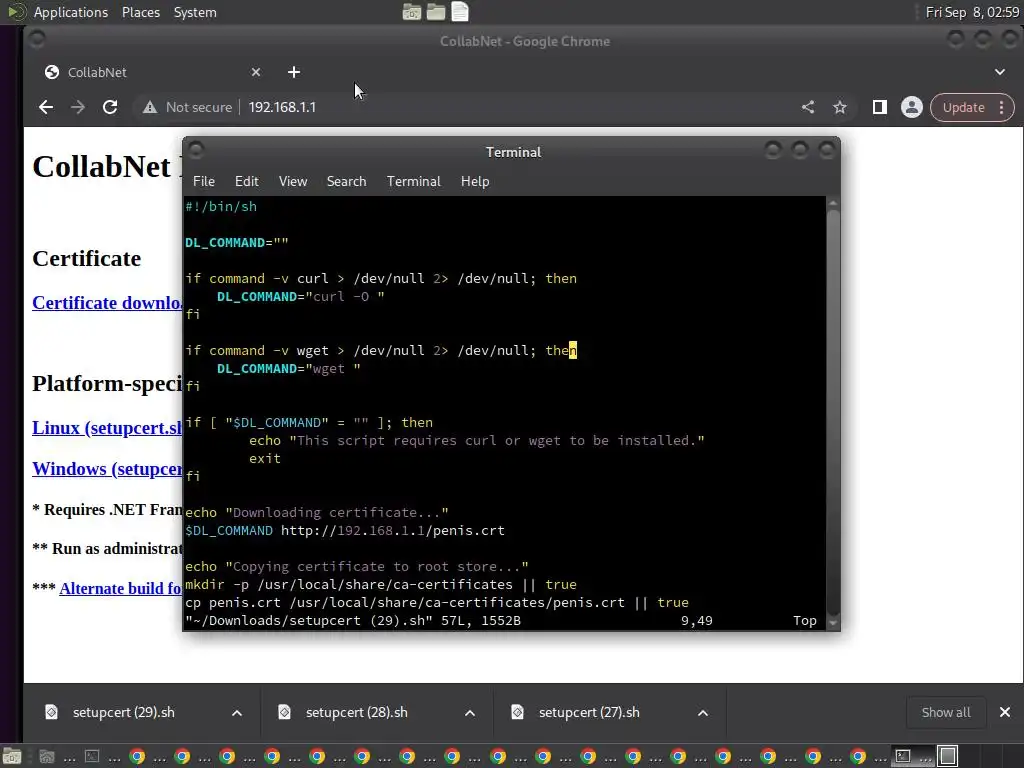Open the Applications menu
This screenshot has height=768, width=1024.
tap(71, 12)
